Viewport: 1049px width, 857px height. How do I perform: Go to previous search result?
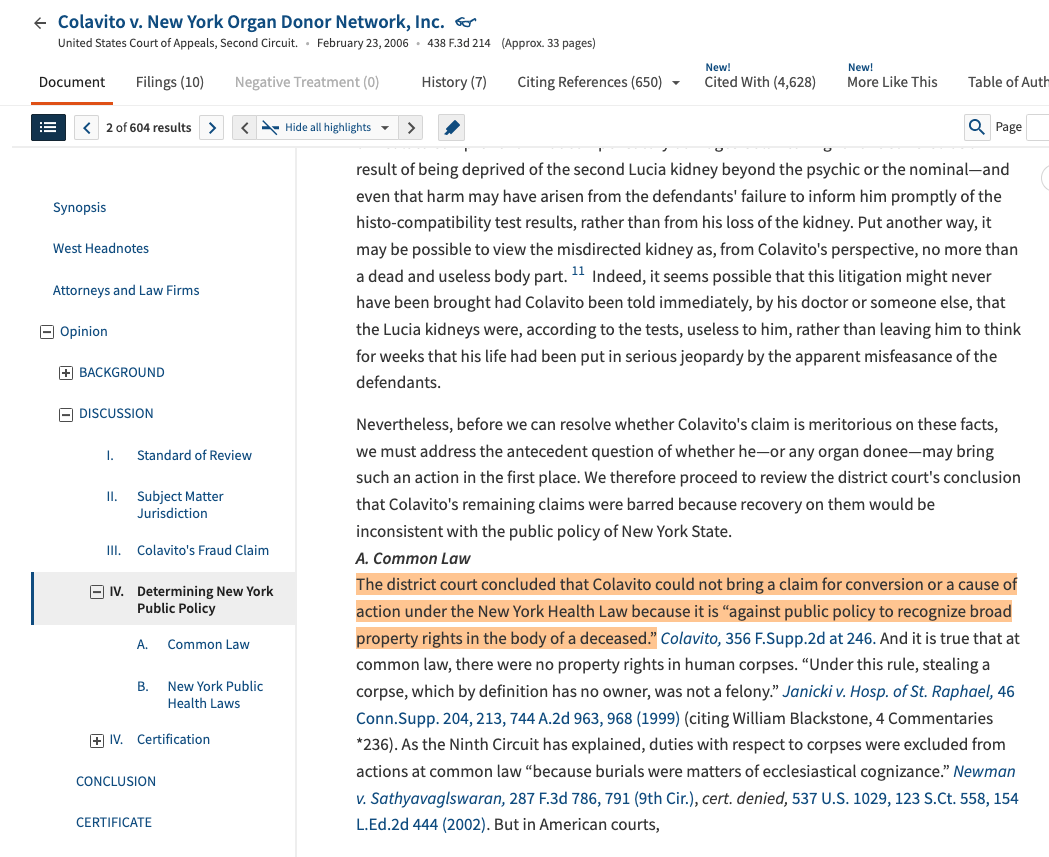pyautogui.click(x=87, y=127)
